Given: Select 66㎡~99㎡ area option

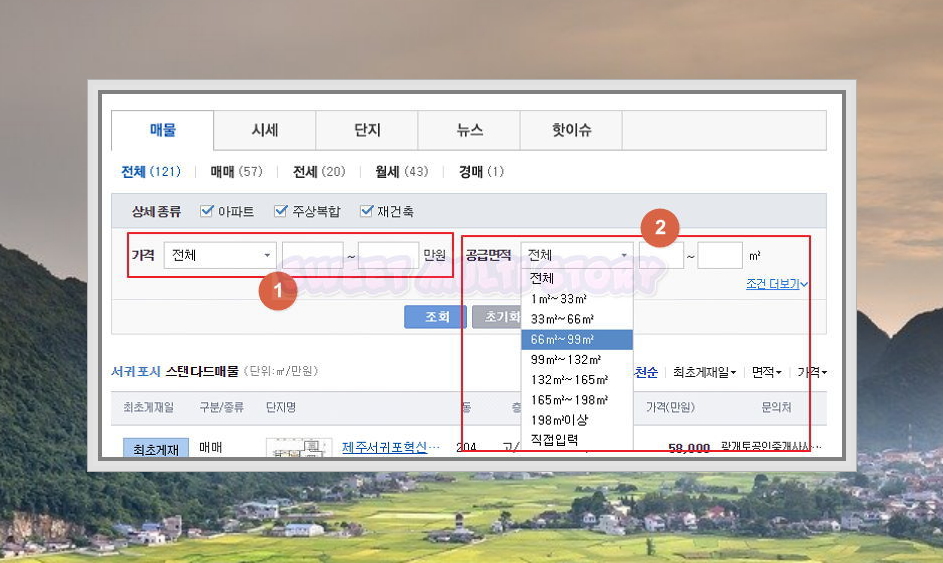Looking at the screenshot, I should click(x=577, y=340).
